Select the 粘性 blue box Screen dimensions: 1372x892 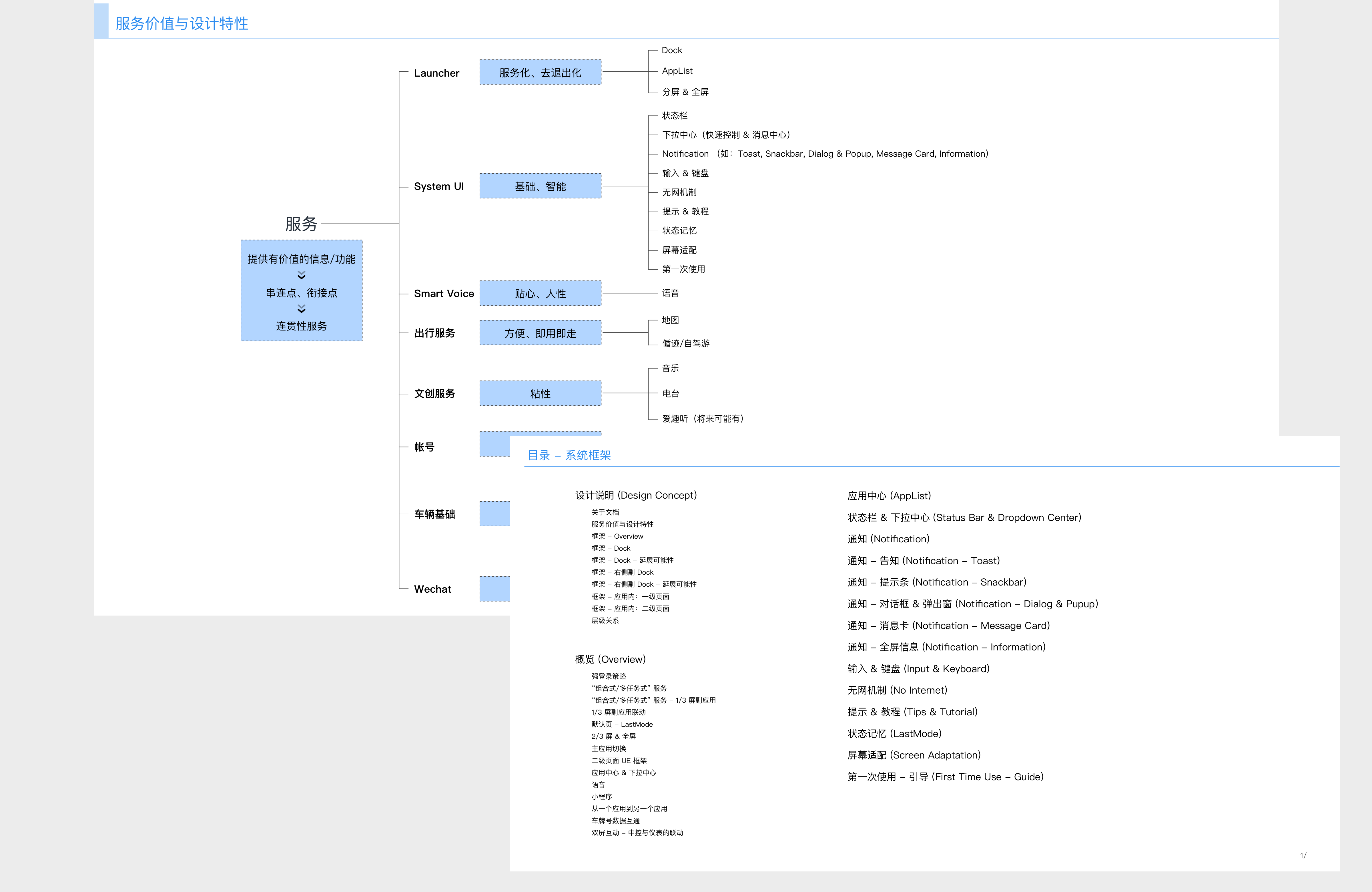coord(540,393)
